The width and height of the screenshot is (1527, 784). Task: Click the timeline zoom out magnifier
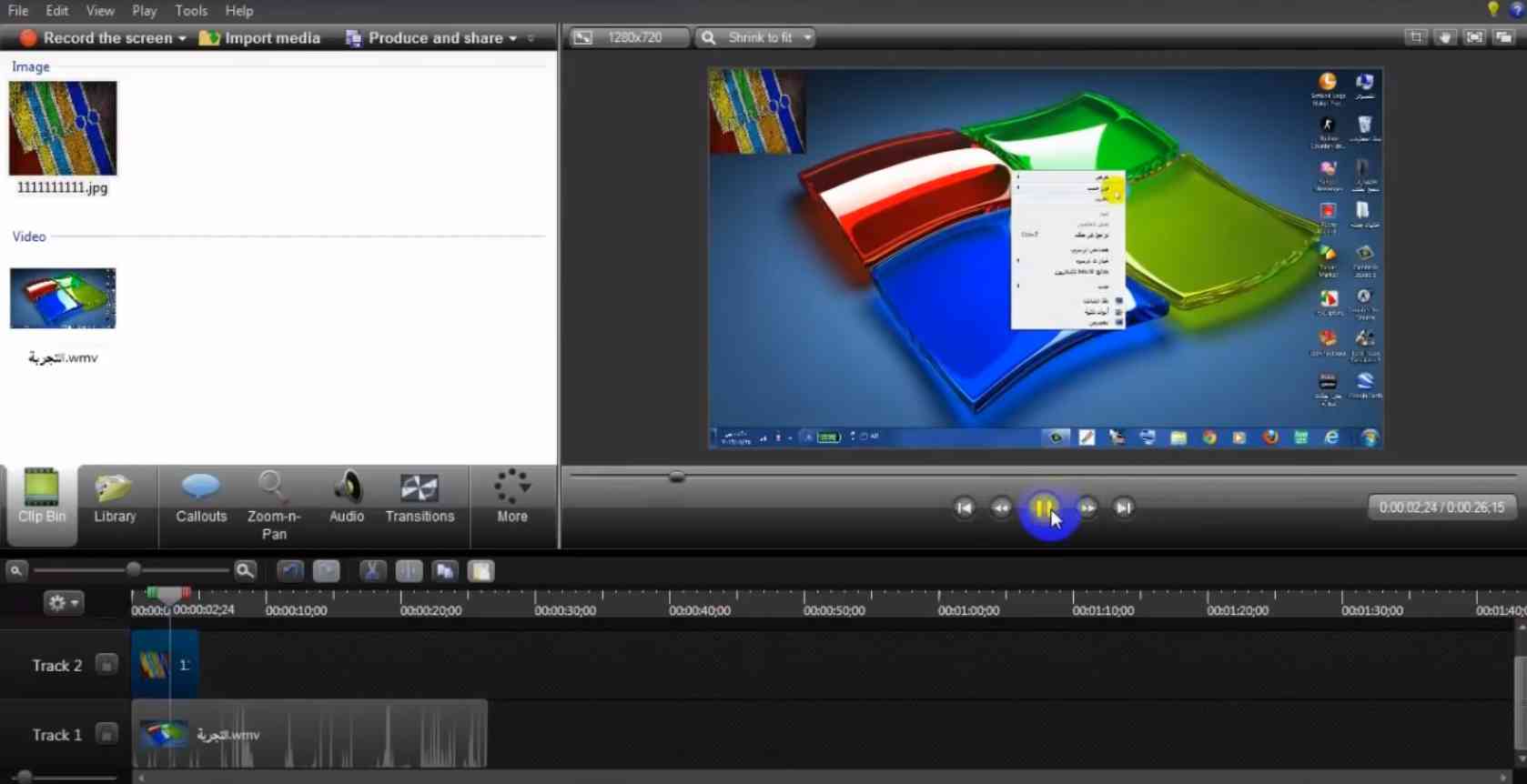coord(15,571)
